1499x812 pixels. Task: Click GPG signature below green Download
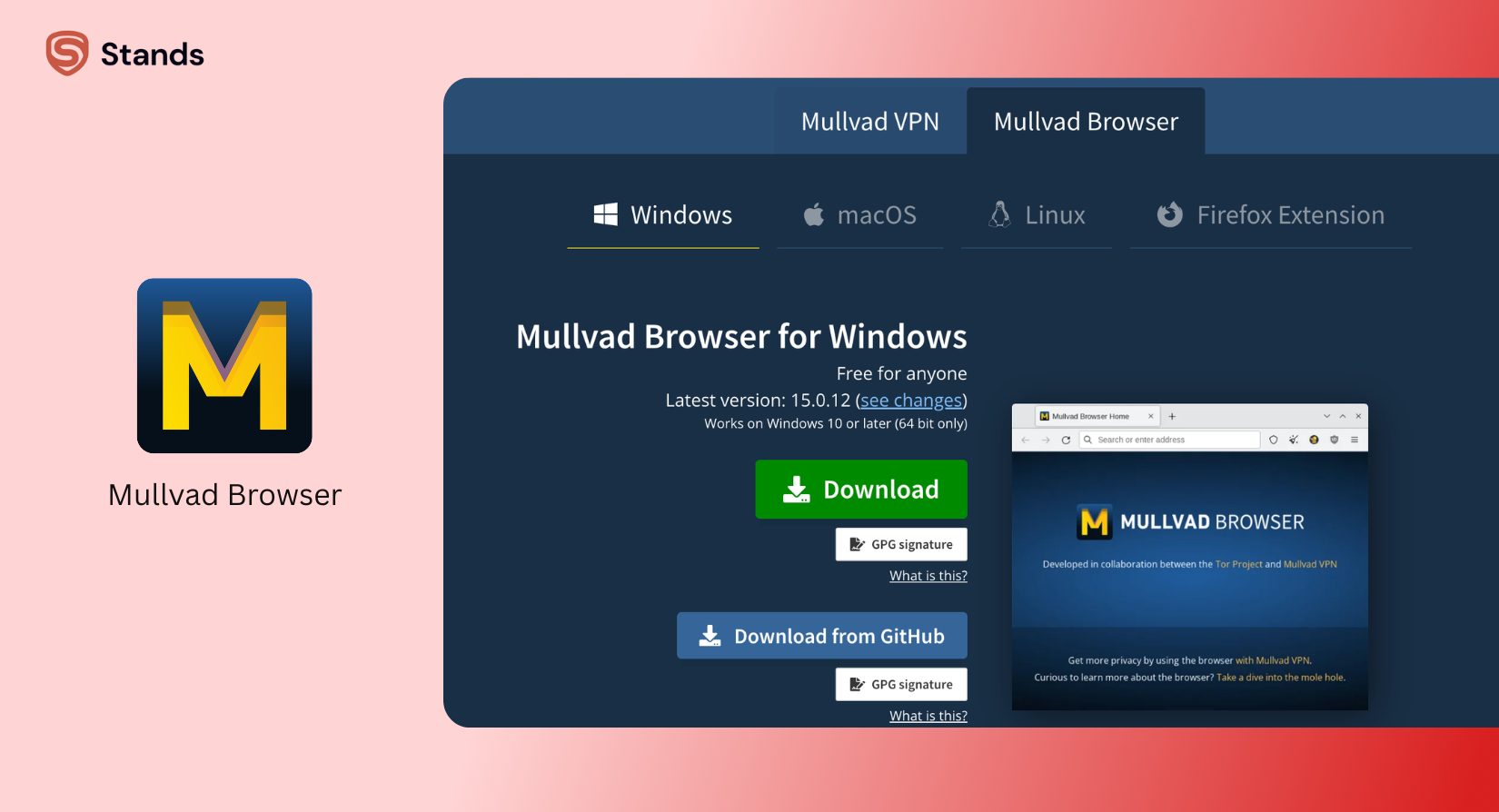tap(901, 544)
